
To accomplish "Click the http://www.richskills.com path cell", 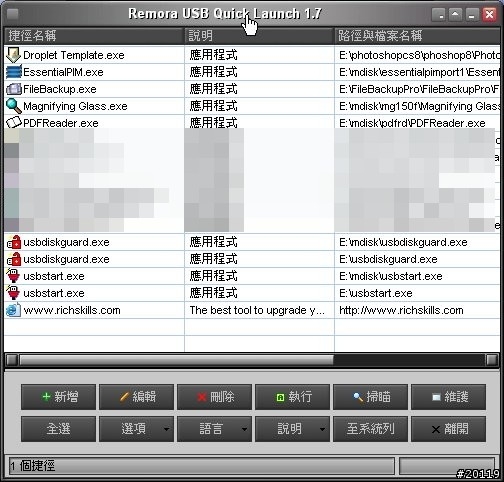I will (x=401, y=310).
